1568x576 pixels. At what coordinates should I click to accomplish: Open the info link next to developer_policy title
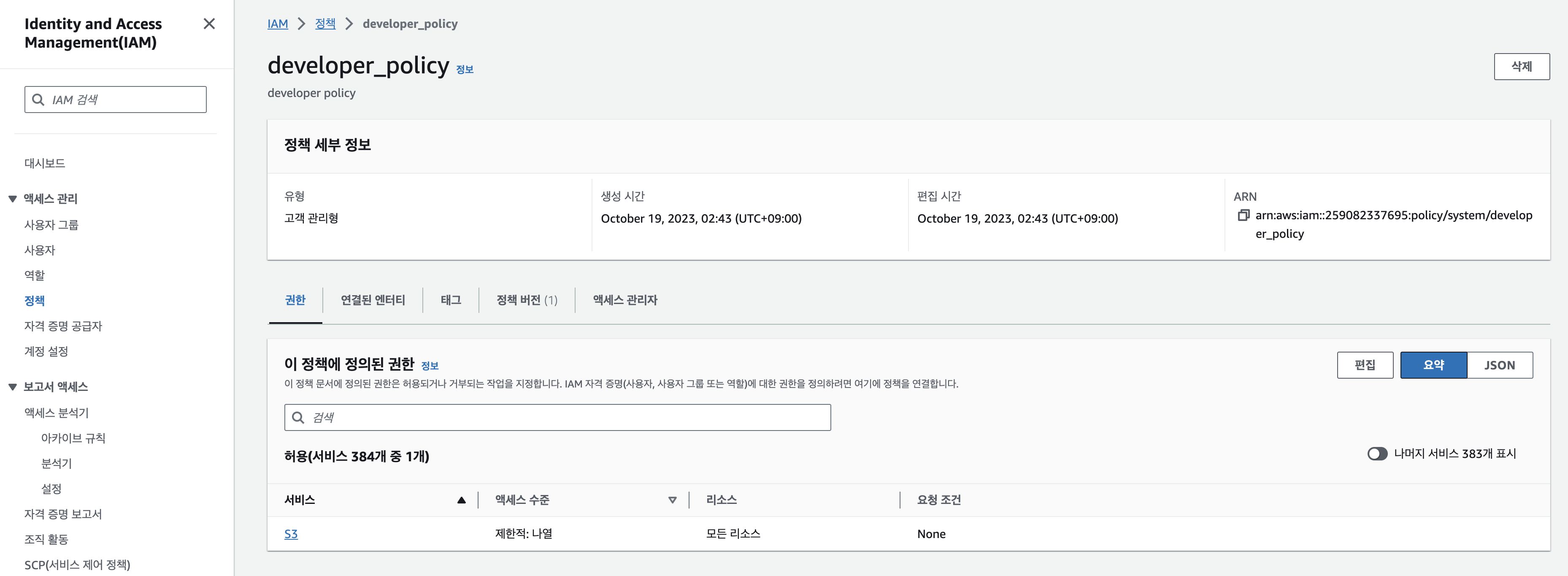point(465,69)
